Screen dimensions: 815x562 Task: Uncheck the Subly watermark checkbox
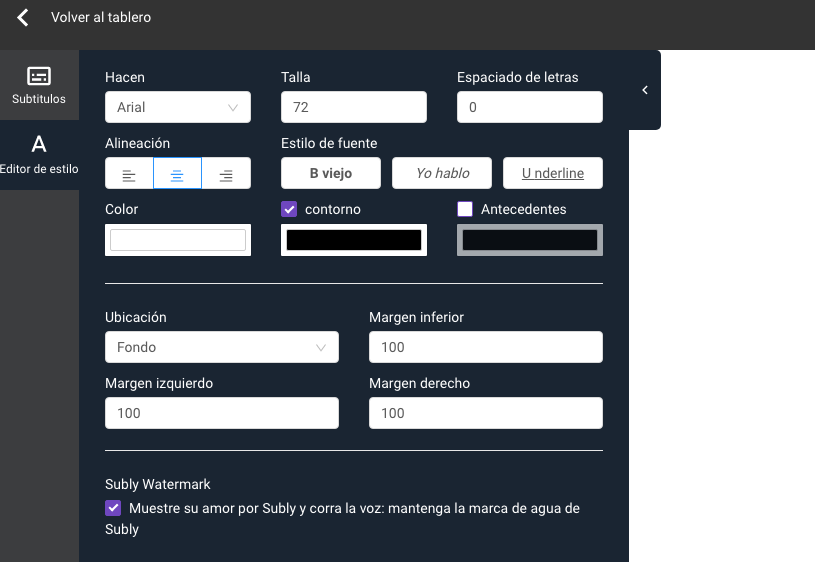113,508
